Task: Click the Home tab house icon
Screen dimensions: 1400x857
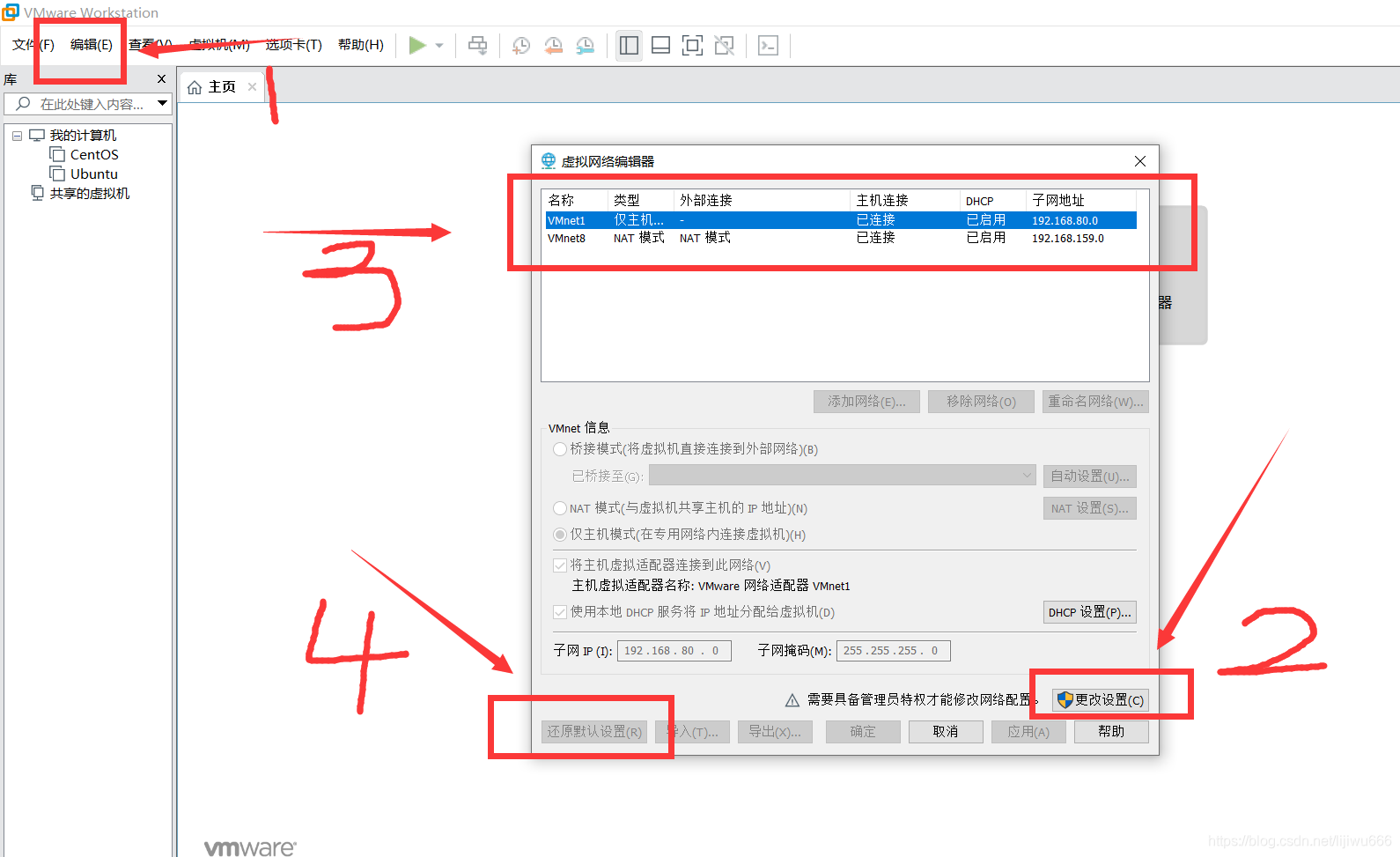Action: (195, 87)
